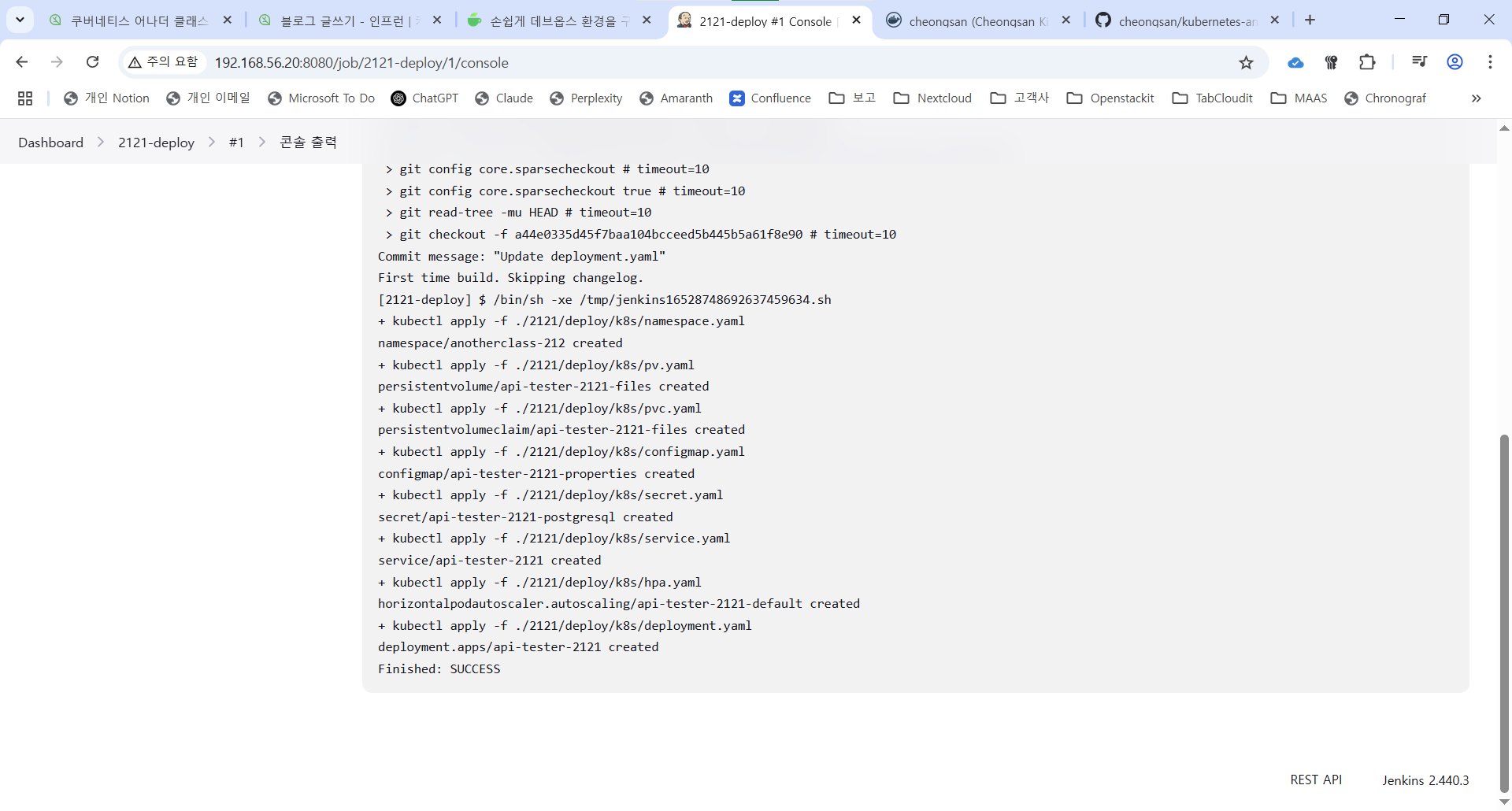Click the Jenkins 2.440.3 version button

click(x=1425, y=780)
